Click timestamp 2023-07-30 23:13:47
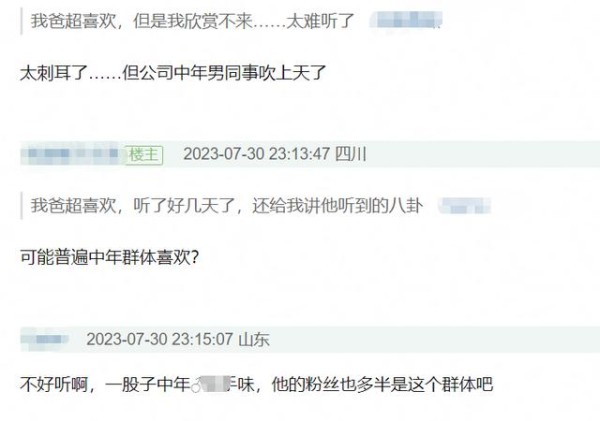Screen dimensions: 600x421 (256, 154)
